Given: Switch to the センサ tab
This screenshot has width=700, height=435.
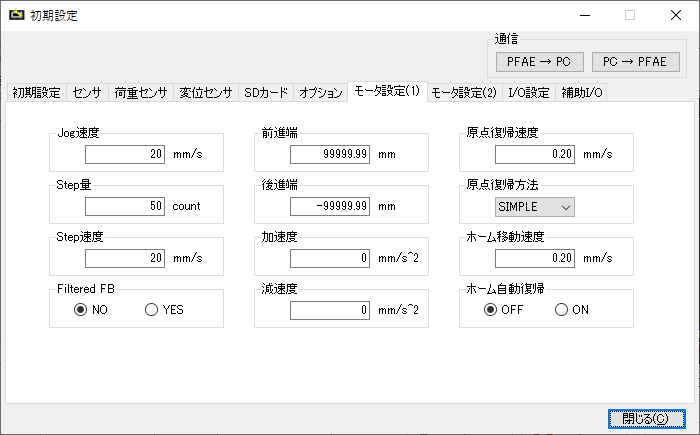Looking at the screenshot, I should pos(87,92).
